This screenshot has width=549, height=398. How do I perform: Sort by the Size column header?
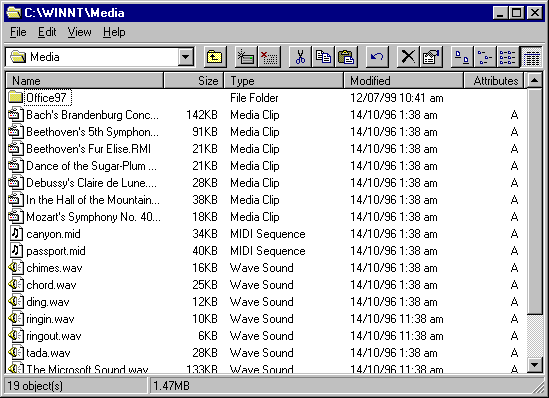click(x=194, y=81)
